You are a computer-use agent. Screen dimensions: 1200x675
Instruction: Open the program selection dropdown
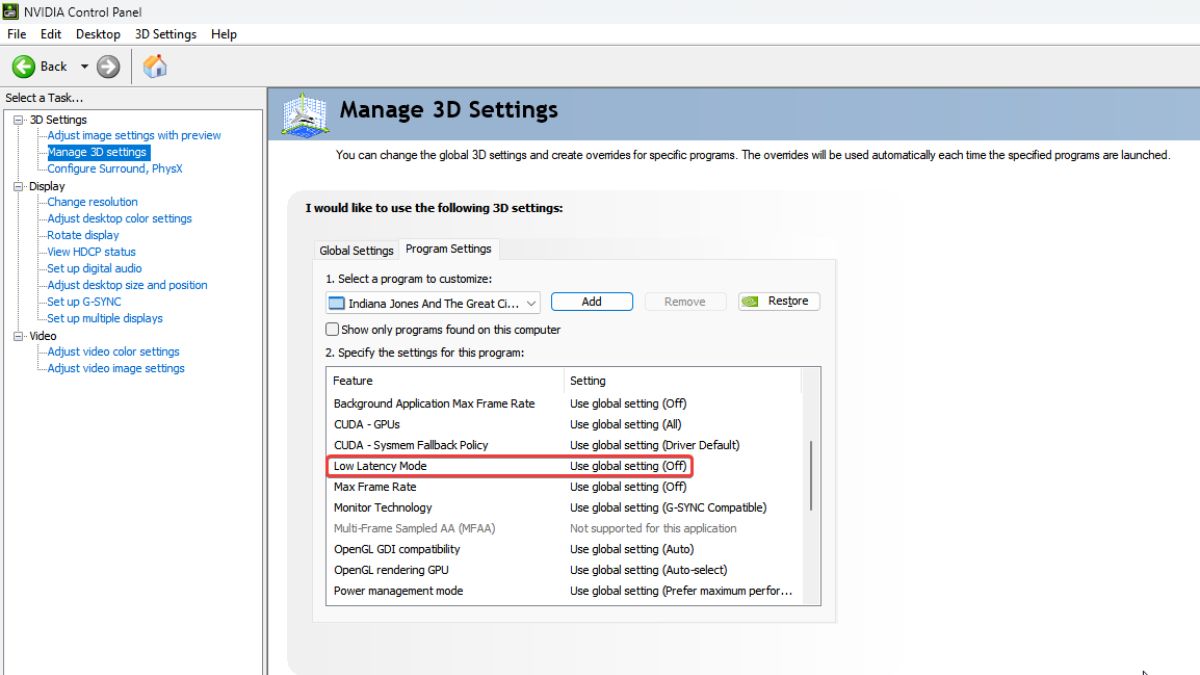tap(531, 303)
